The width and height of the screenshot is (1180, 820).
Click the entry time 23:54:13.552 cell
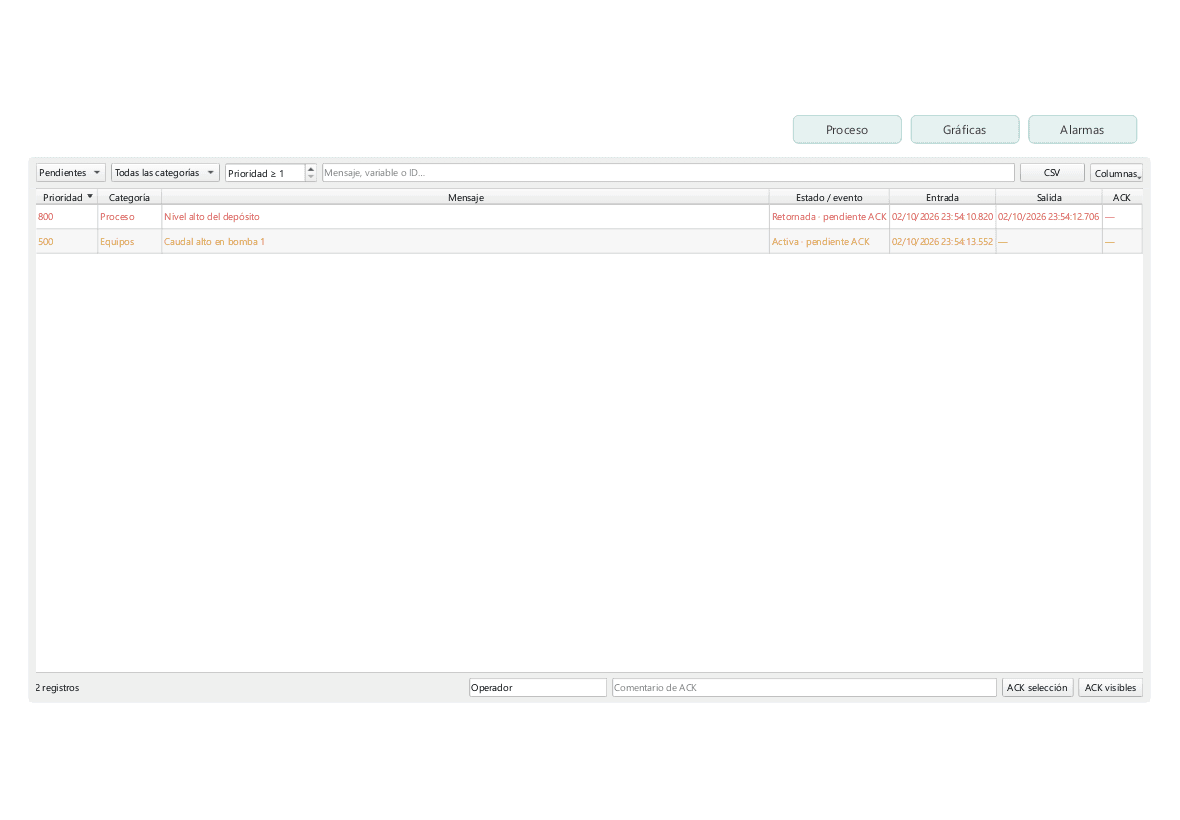pos(942,241)
